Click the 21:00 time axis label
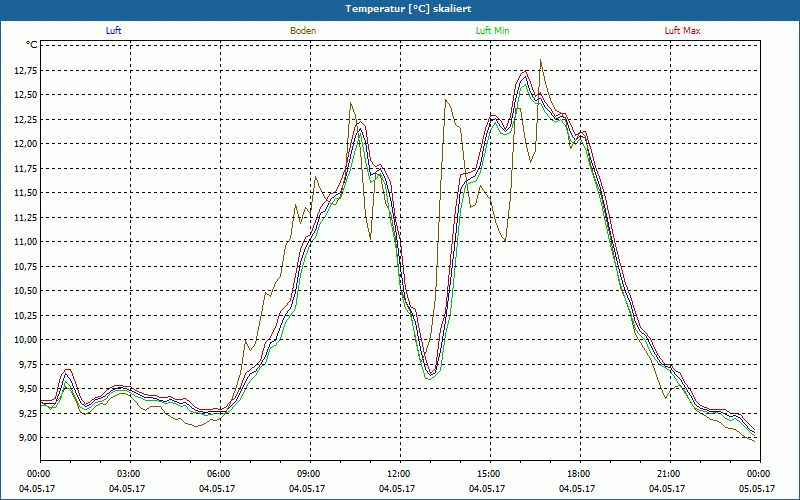 [x=670, y=474]
